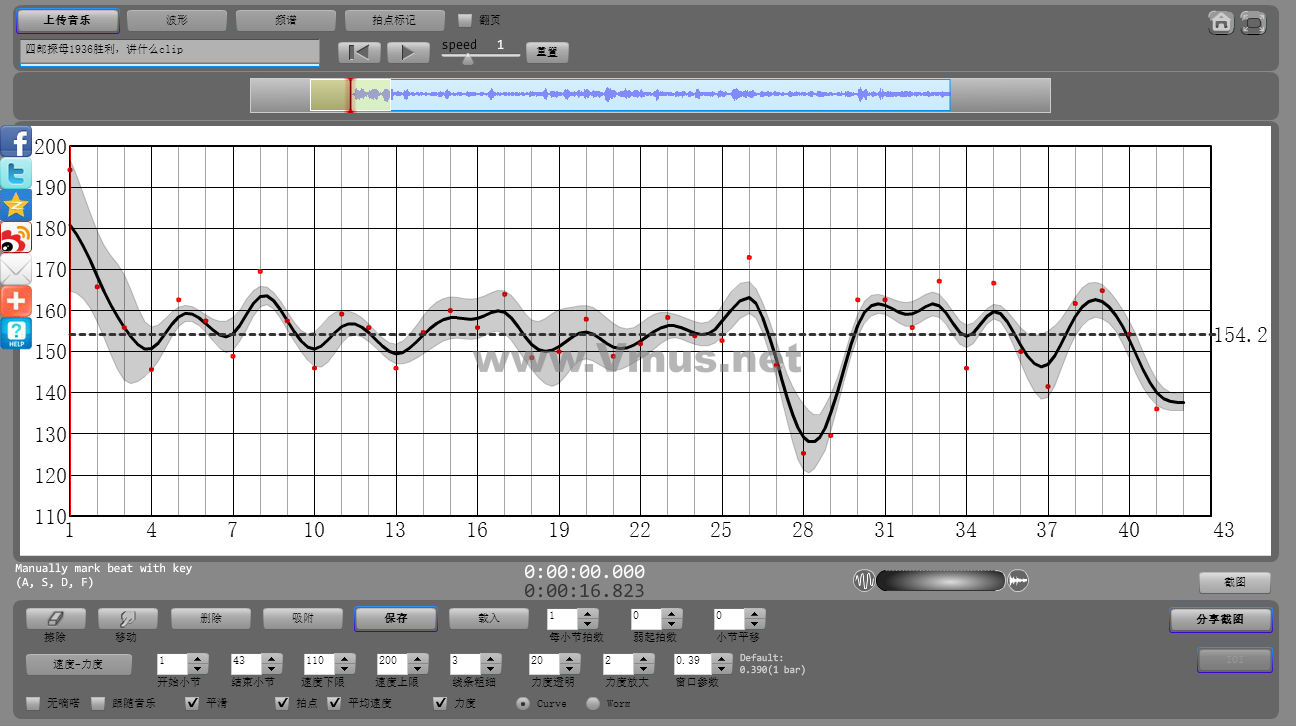Screen dimensions: 1296x726
Task: Click the song title text field
Action: pos(169,52)
